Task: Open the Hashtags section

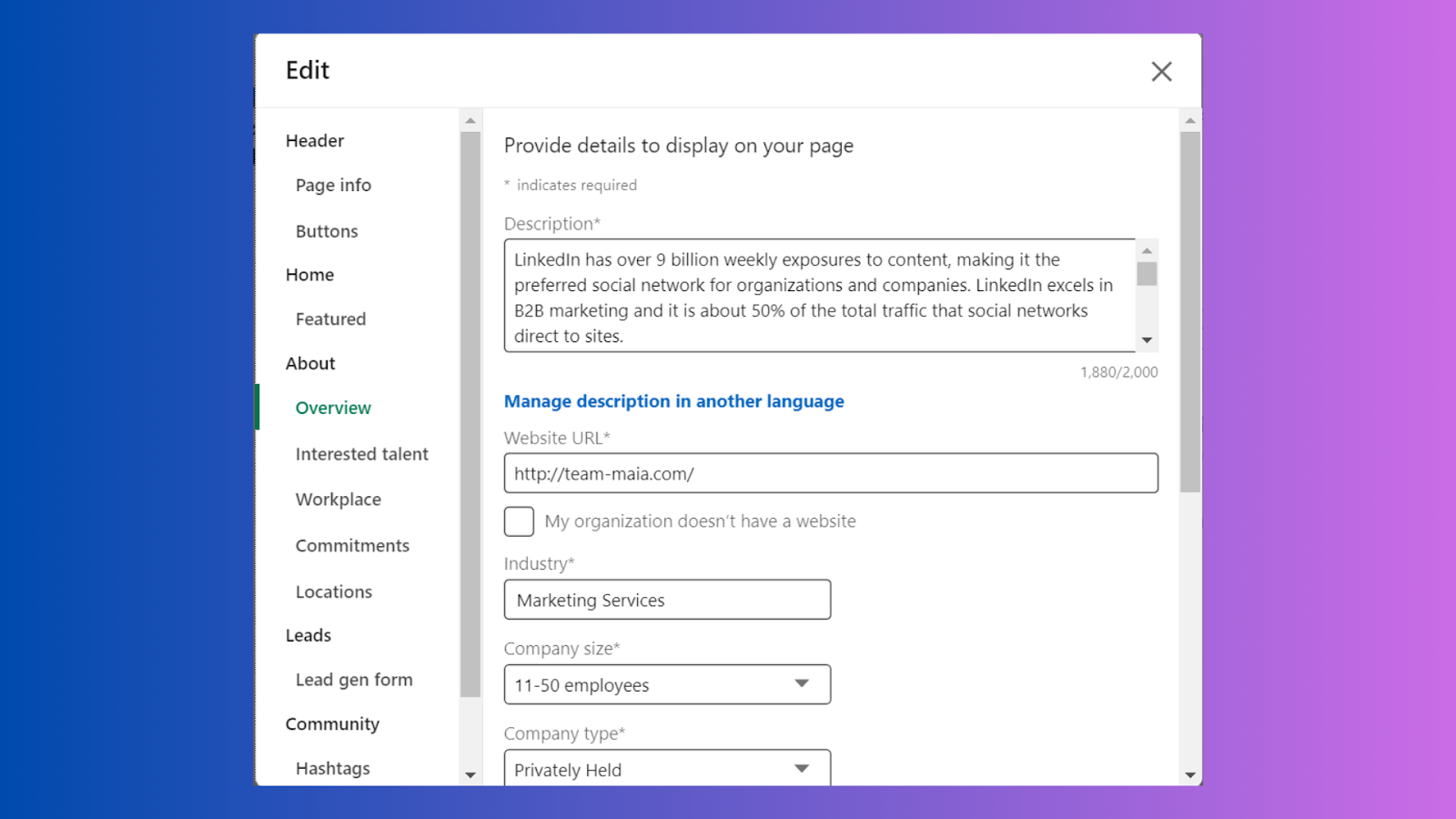Action: tap(332, 769)
